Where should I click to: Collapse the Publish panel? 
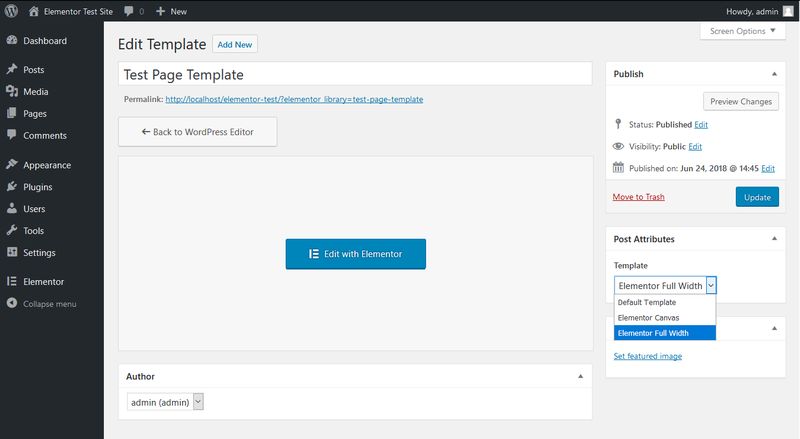coord(774,74)
